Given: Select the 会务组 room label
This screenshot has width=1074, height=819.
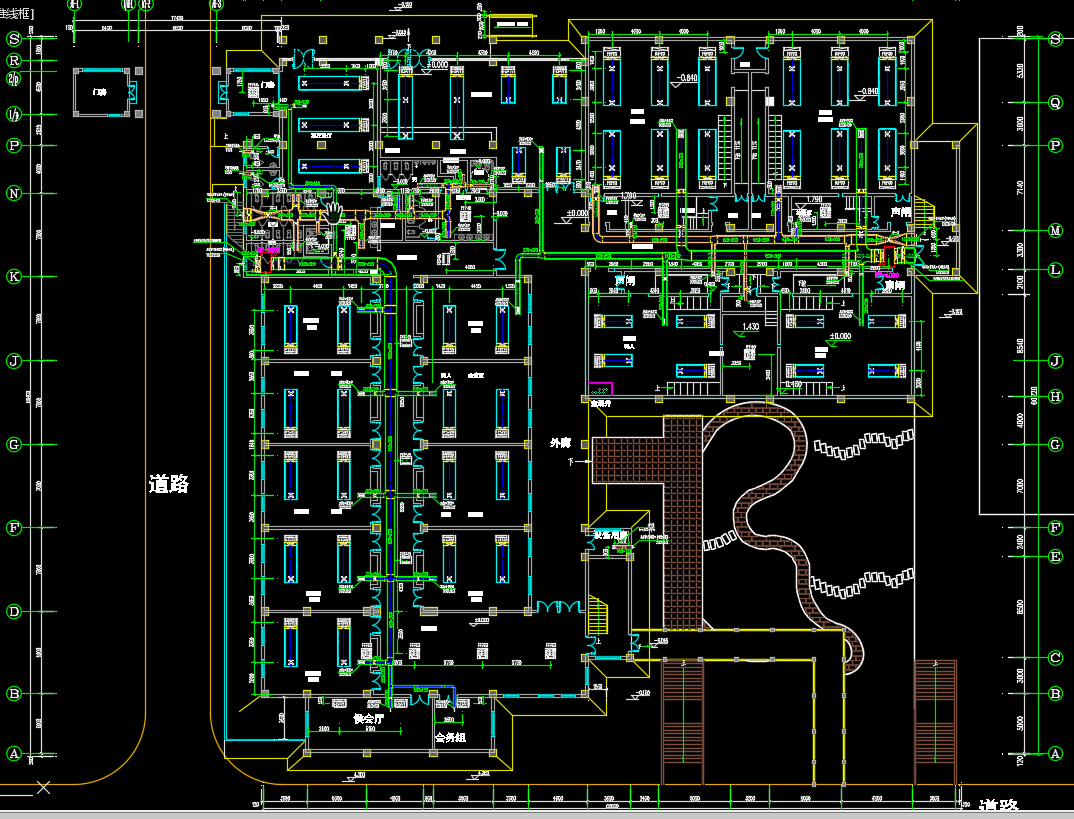Looking at the screenshot, I should pyautogui.click(x=450, y=738).
